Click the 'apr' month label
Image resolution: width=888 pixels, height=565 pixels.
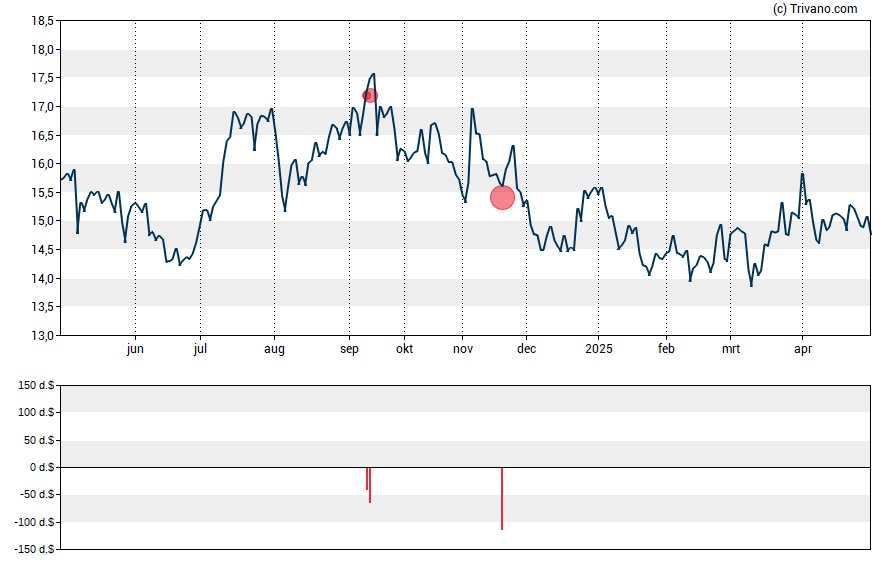coord(802,349)
